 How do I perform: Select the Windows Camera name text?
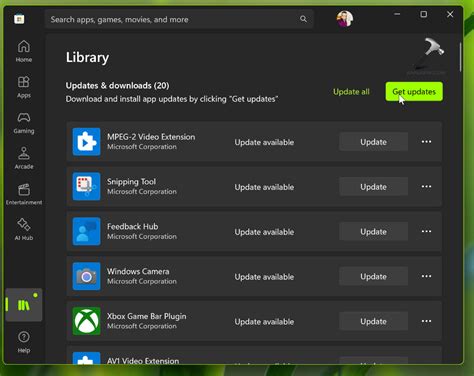138,271
